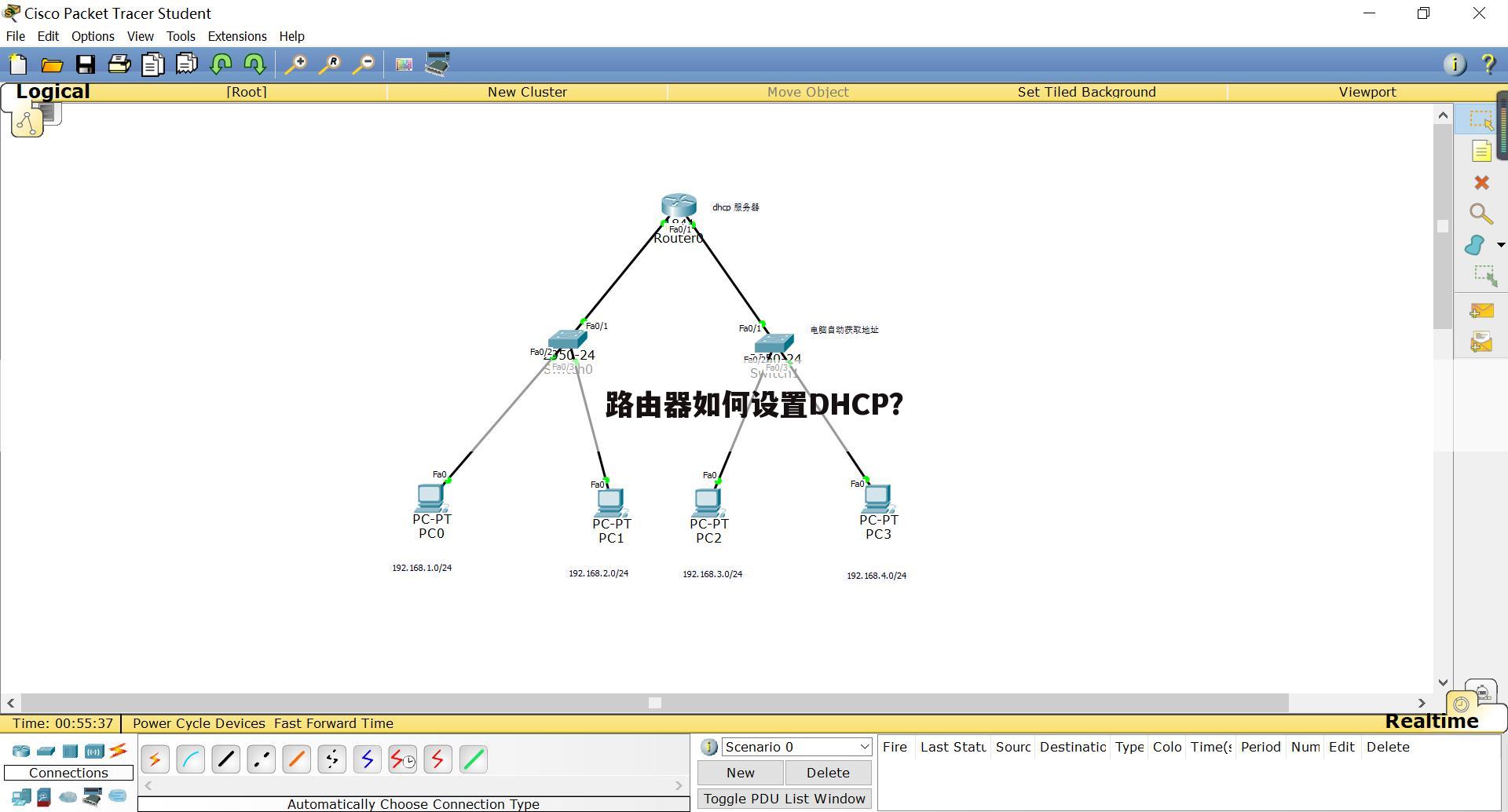Image resolution: width=1508 pixels, height=812 pixels.
Task: Select the Phone cable
Action: [331, 759]
